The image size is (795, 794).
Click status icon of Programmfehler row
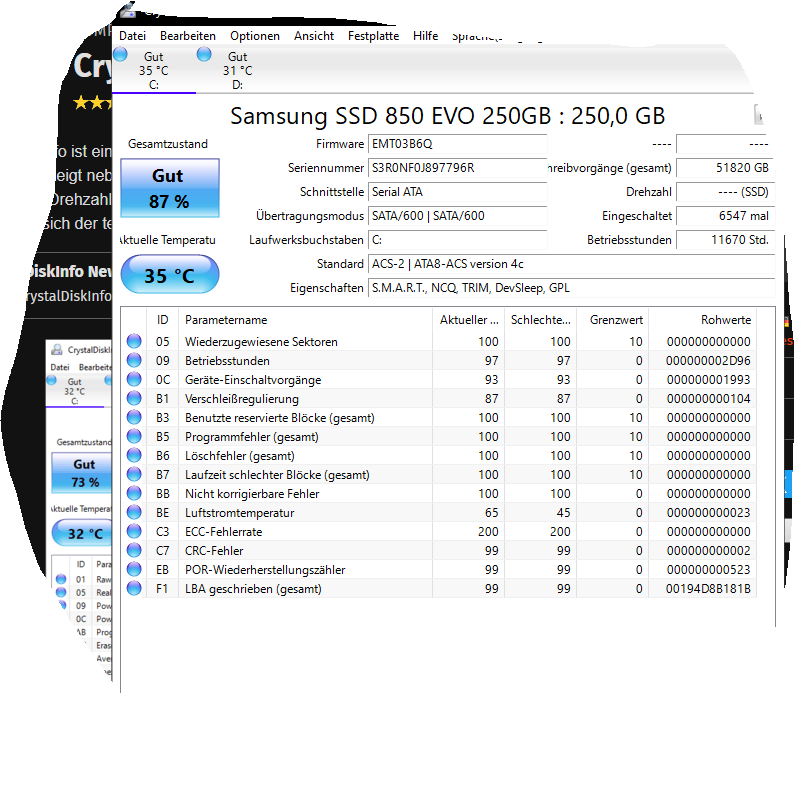(134, 437)
